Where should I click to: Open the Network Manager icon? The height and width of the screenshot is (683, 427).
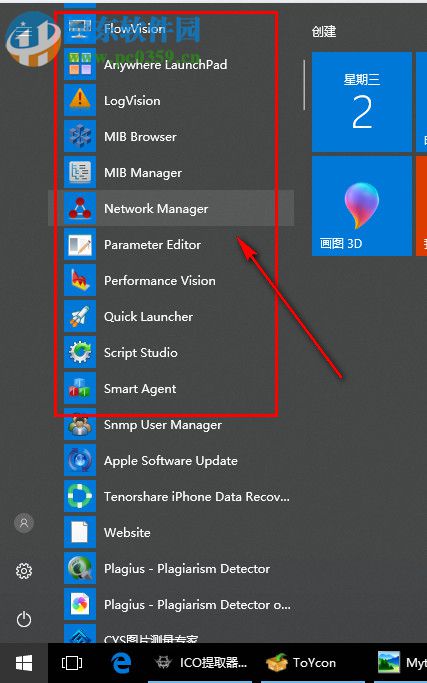[x=80, y=208]
